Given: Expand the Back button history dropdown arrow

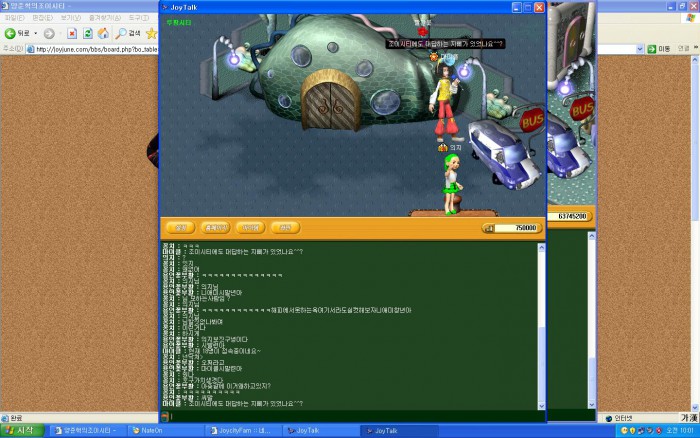Looking at the screenshot, I should click(x=34, y=33).
